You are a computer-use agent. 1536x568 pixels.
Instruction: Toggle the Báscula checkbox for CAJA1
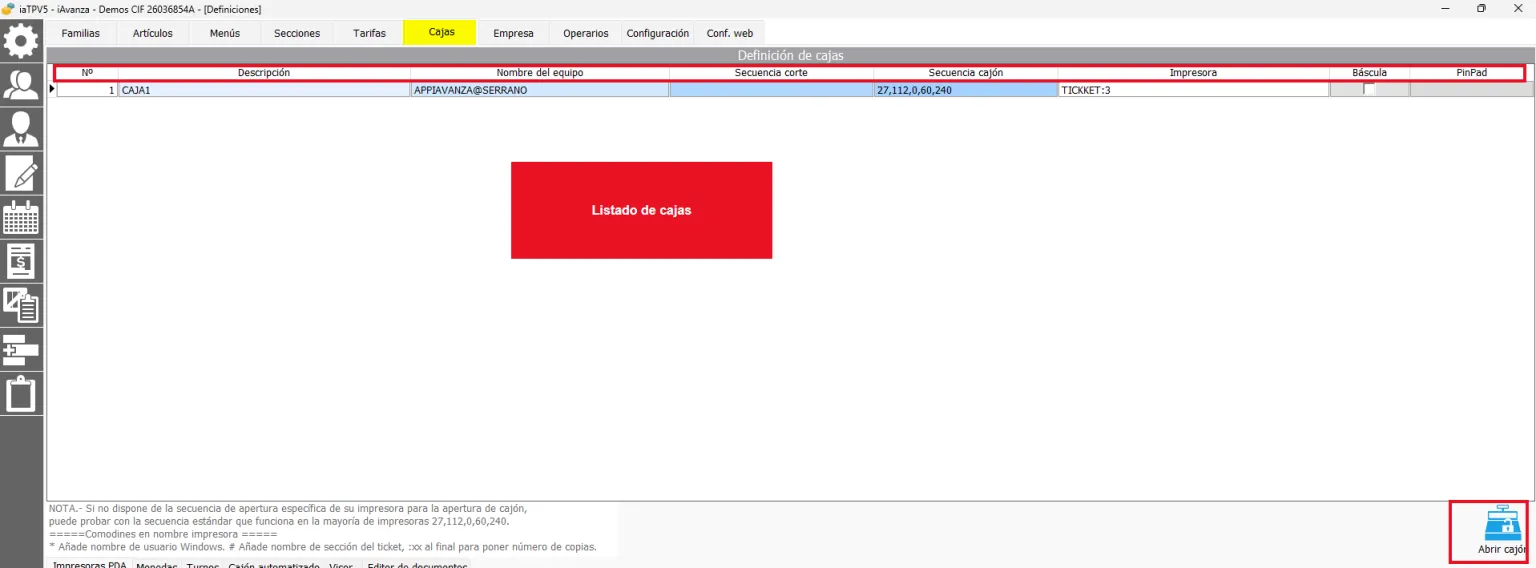[1369, 89]
